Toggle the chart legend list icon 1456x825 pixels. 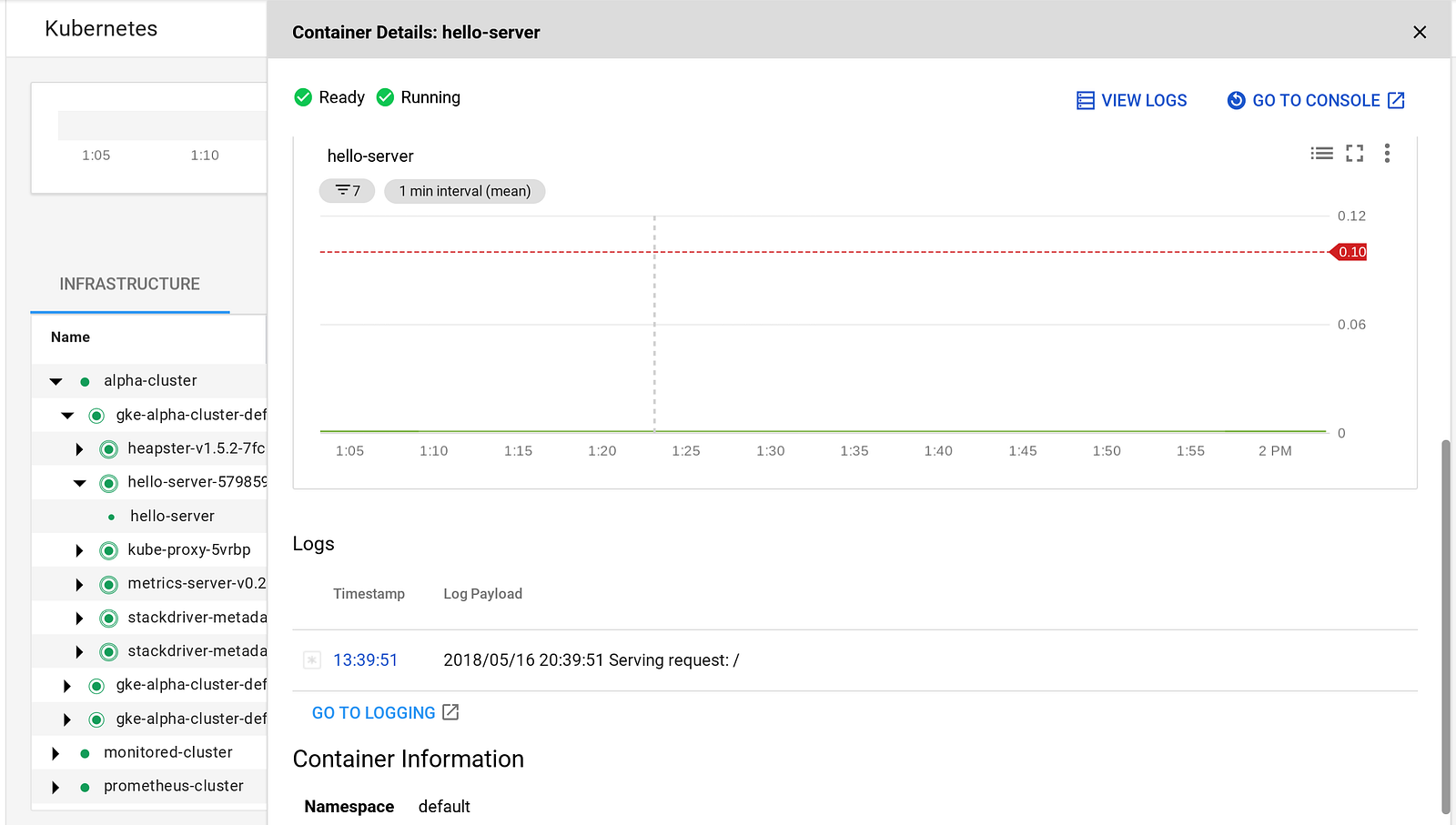coord(1321,154)
